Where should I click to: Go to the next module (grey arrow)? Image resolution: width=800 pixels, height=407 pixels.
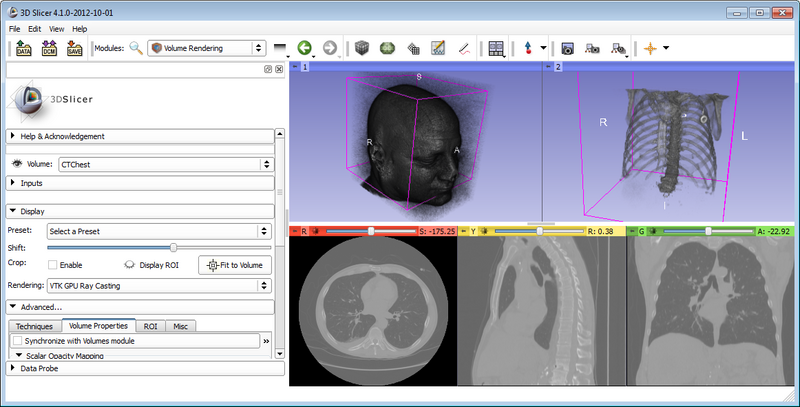click(x=330, y=48)
